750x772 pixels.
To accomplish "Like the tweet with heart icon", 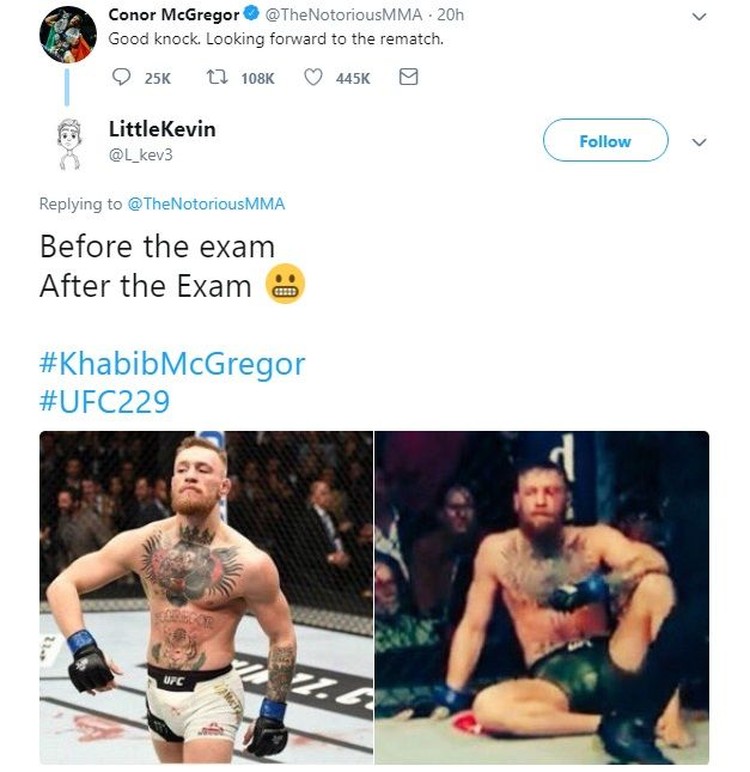I will pyautogui.click(x=313, y=77).
